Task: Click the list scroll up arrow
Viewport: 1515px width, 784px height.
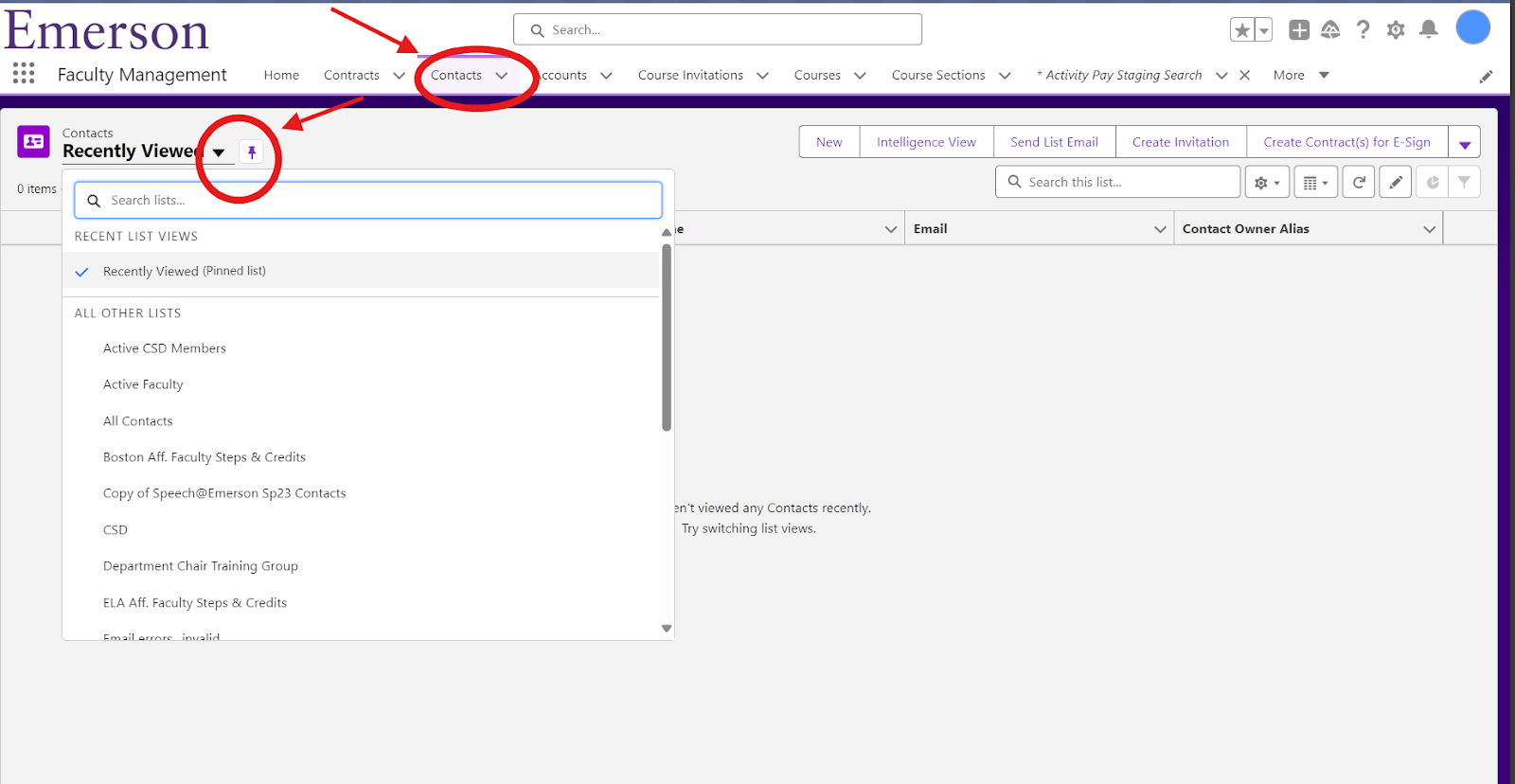Action: (667, 232)
